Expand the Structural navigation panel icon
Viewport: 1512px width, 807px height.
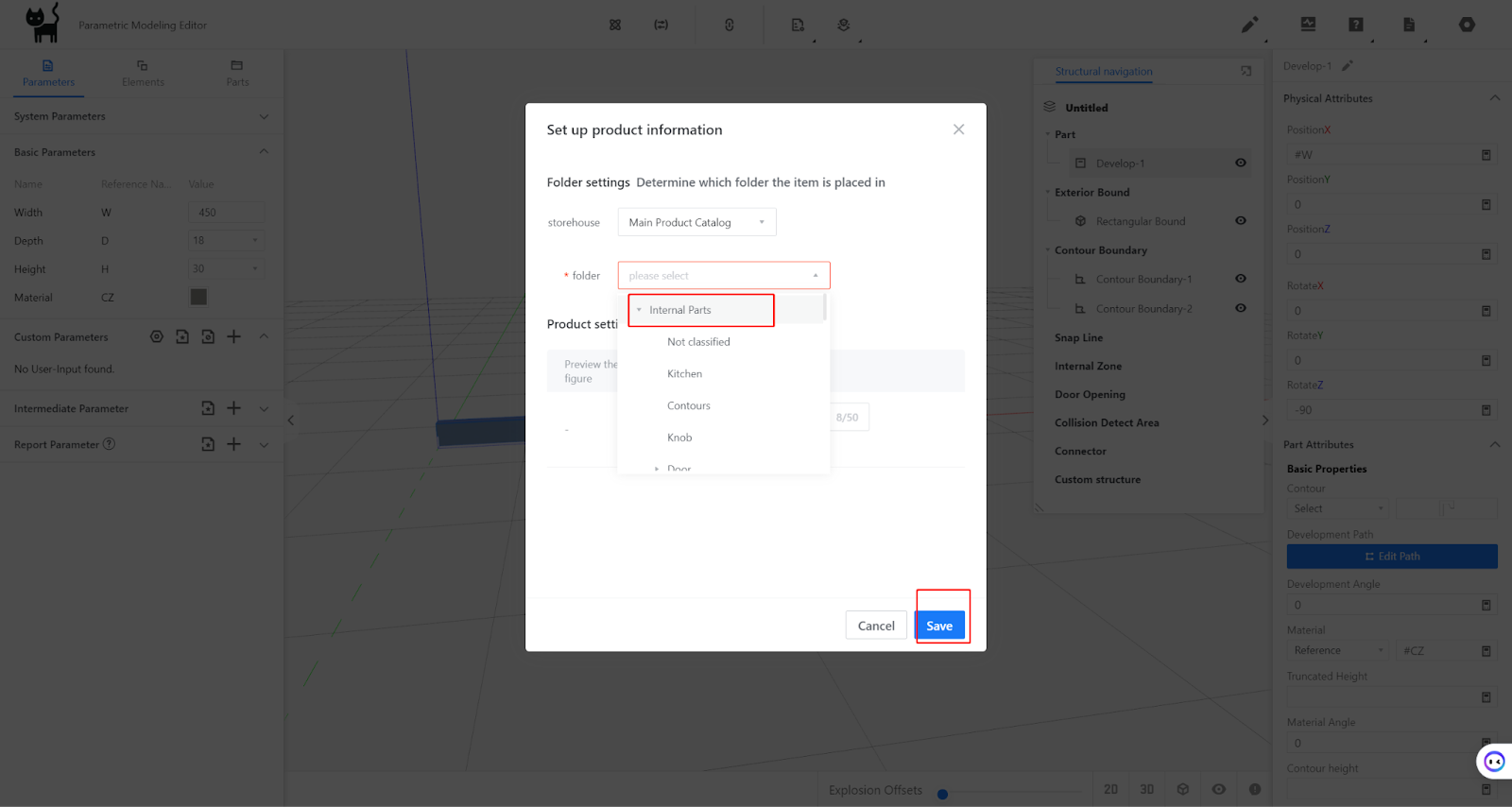point(1246,71)
